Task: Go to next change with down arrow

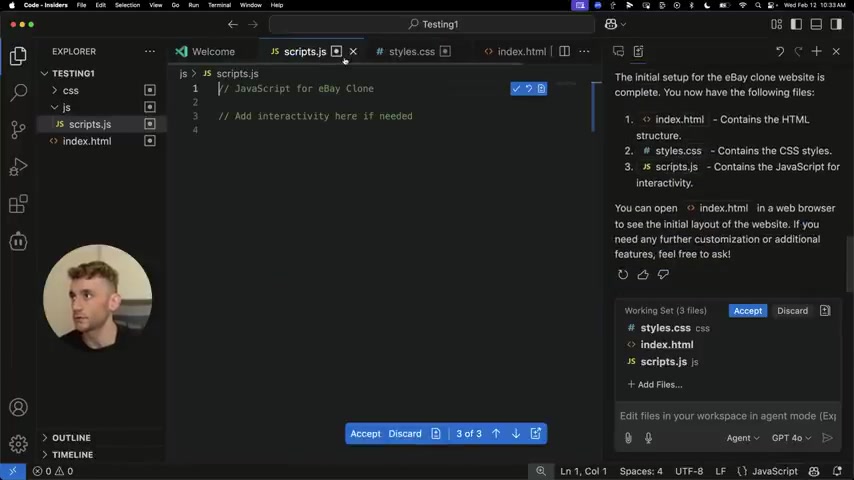Action: tap(516, 434)
